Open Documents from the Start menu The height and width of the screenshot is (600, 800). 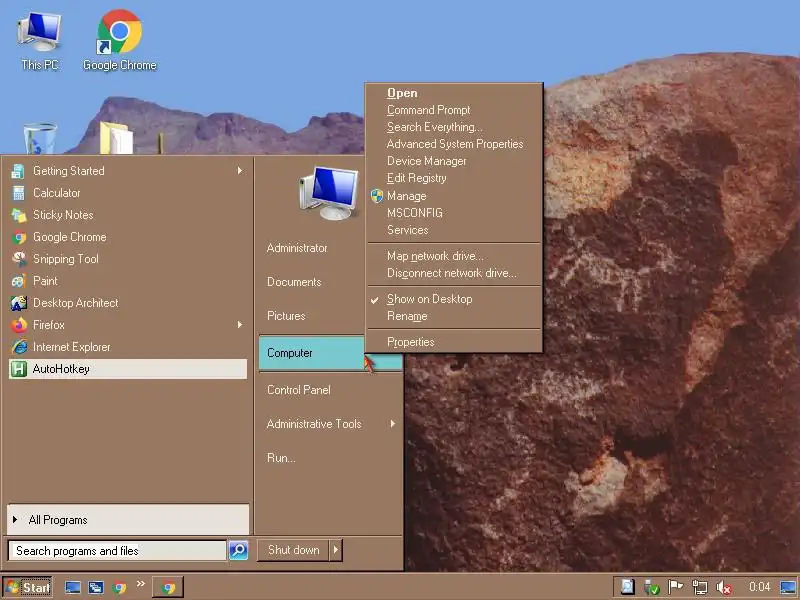coord(294,282)
